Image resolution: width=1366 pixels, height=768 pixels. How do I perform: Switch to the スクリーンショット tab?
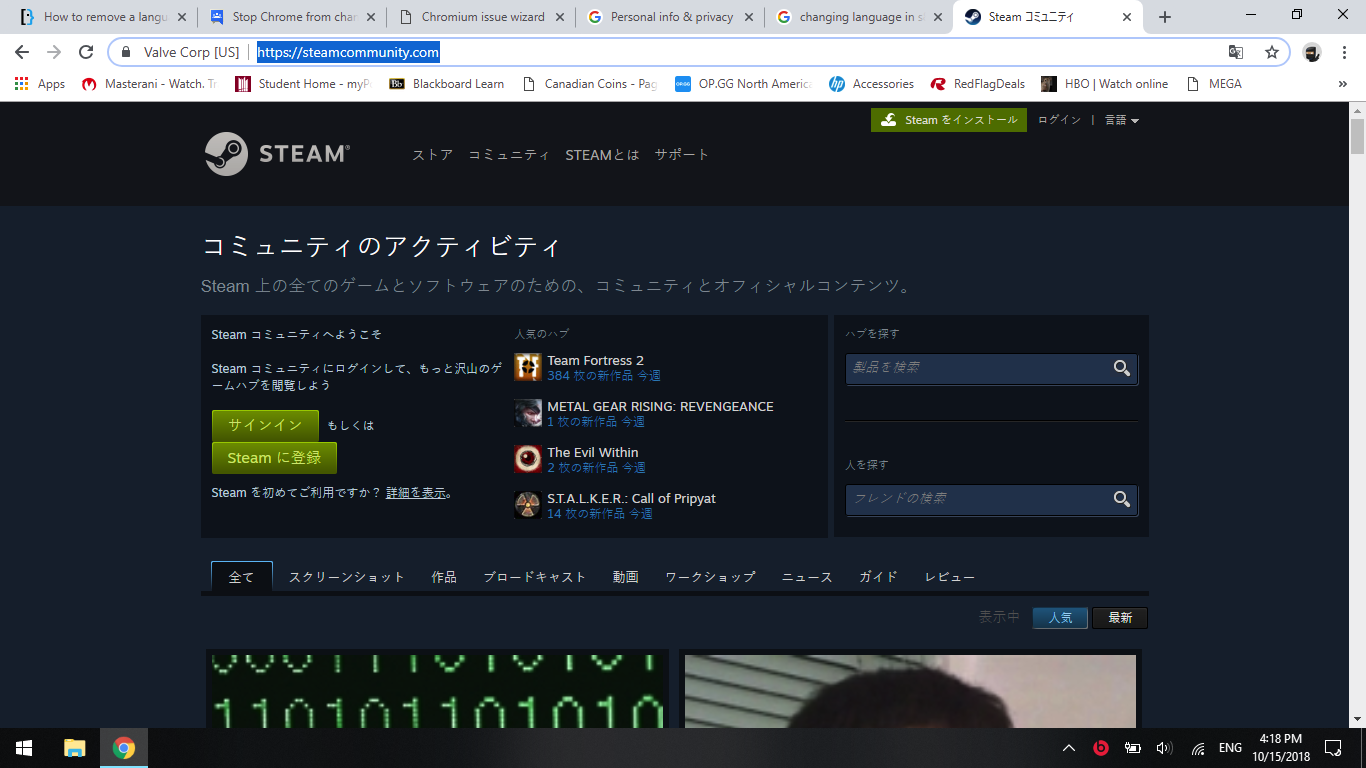coord(346,577)
